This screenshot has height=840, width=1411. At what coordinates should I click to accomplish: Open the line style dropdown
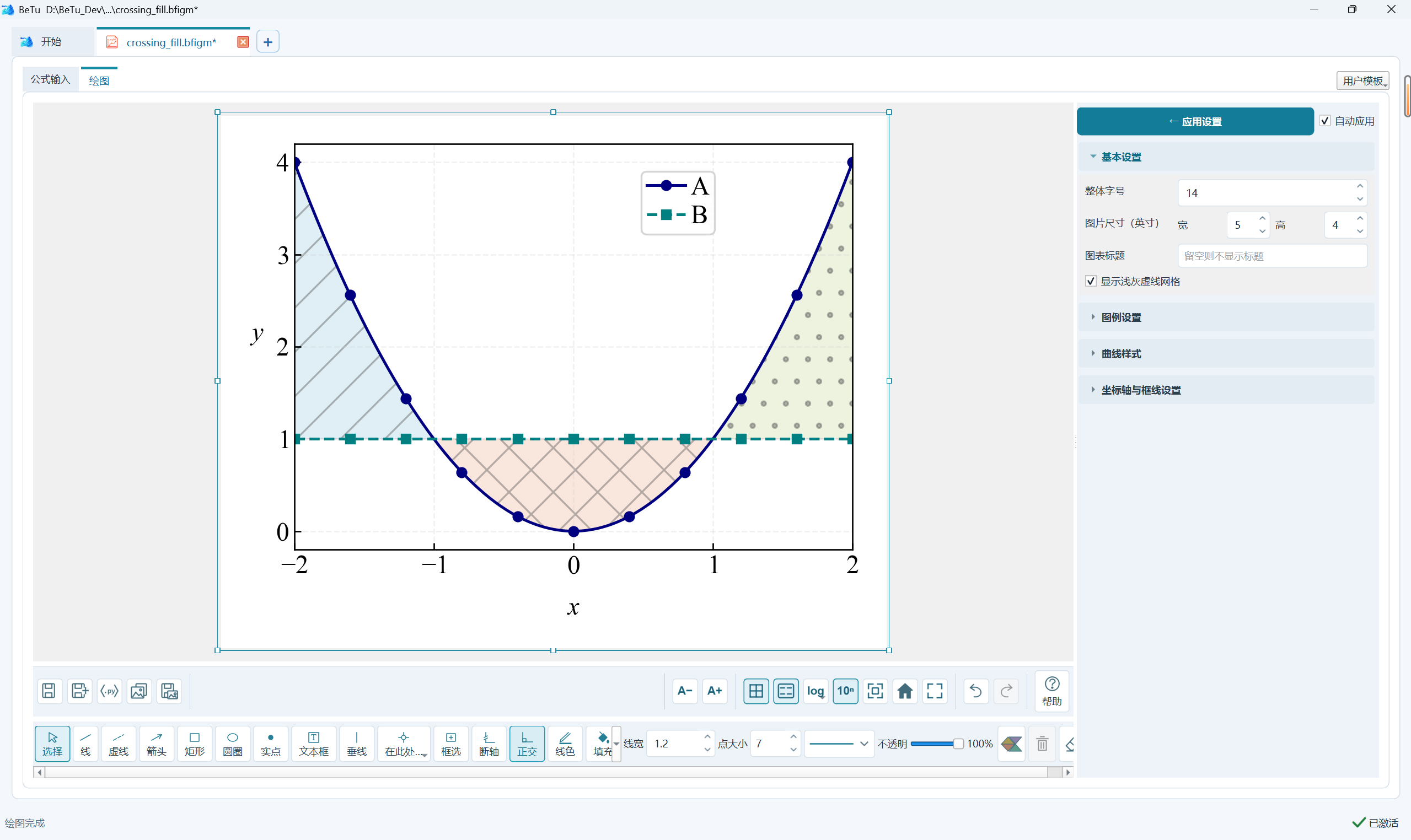click(x=839, y=744)
